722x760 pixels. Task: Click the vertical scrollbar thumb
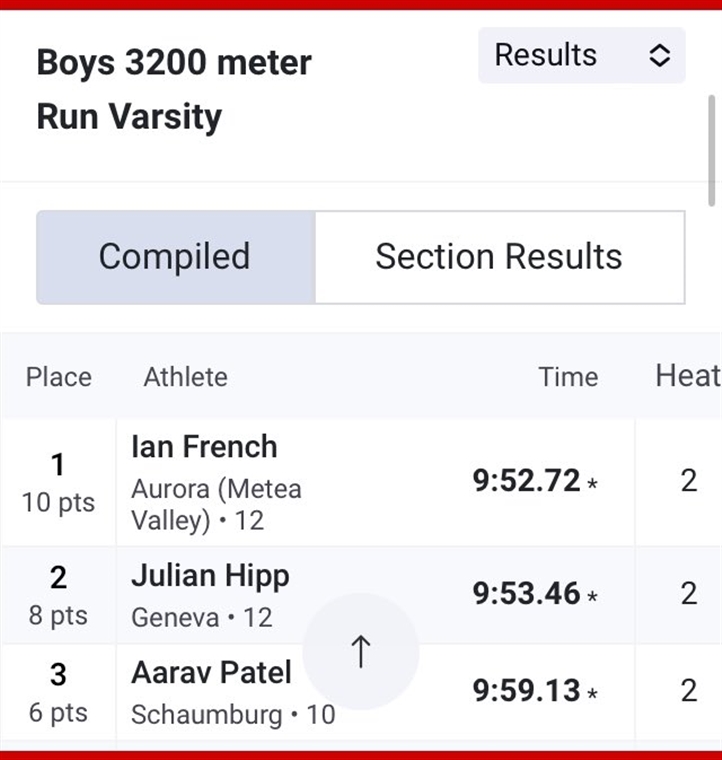(711, 151)
